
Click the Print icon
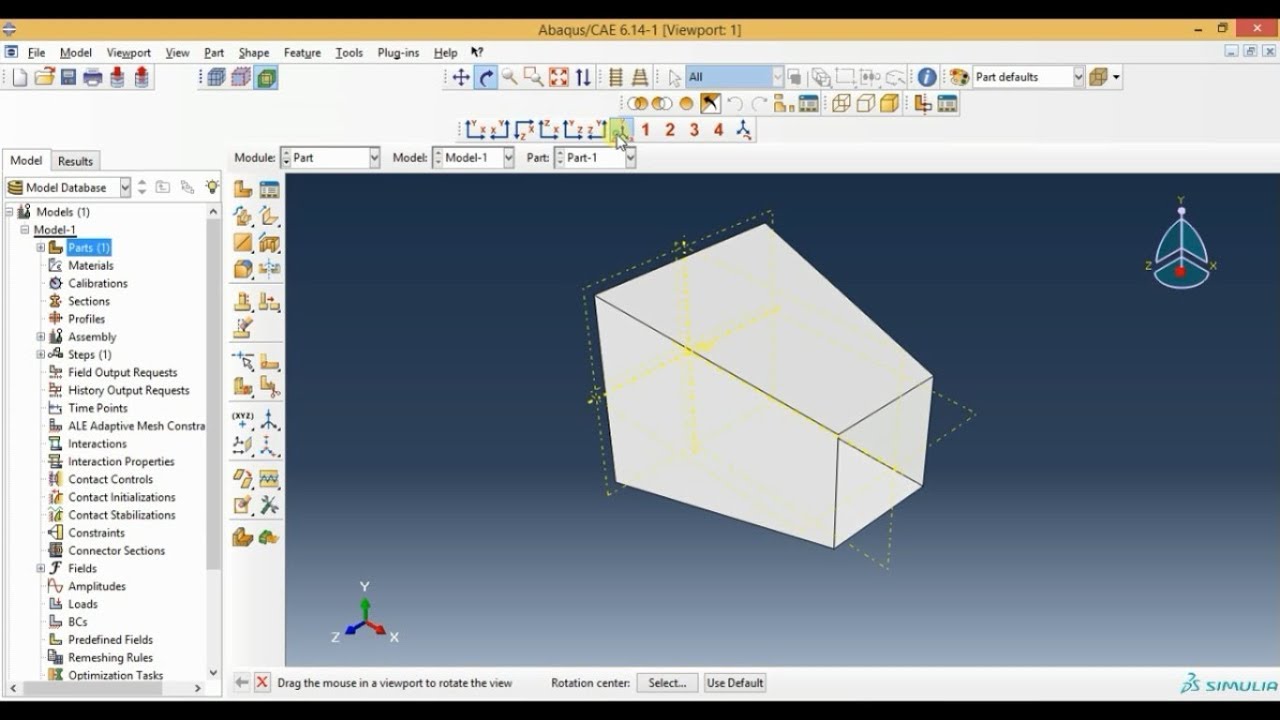click(x=93, y=77)
